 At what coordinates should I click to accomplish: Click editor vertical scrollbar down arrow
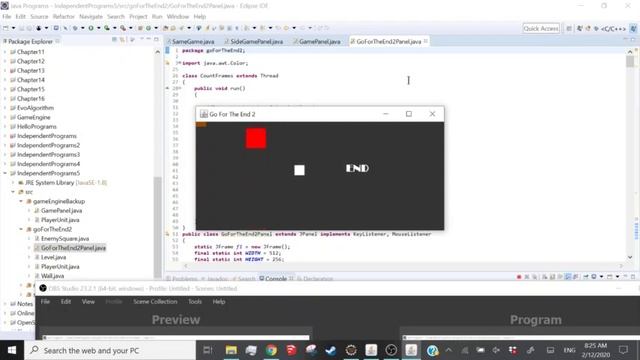point(630,257)
